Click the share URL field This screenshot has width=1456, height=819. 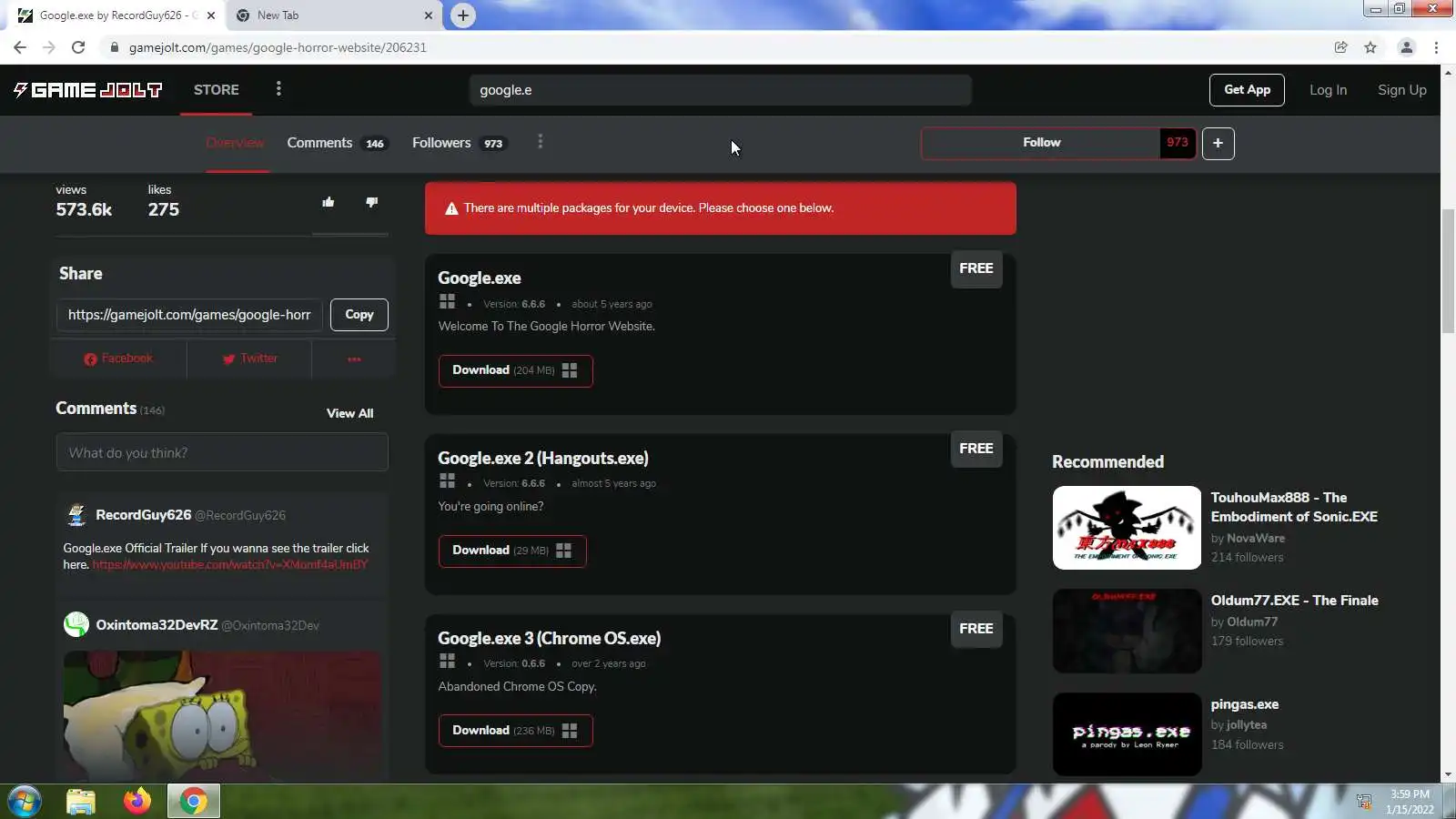tap(189, 315)
